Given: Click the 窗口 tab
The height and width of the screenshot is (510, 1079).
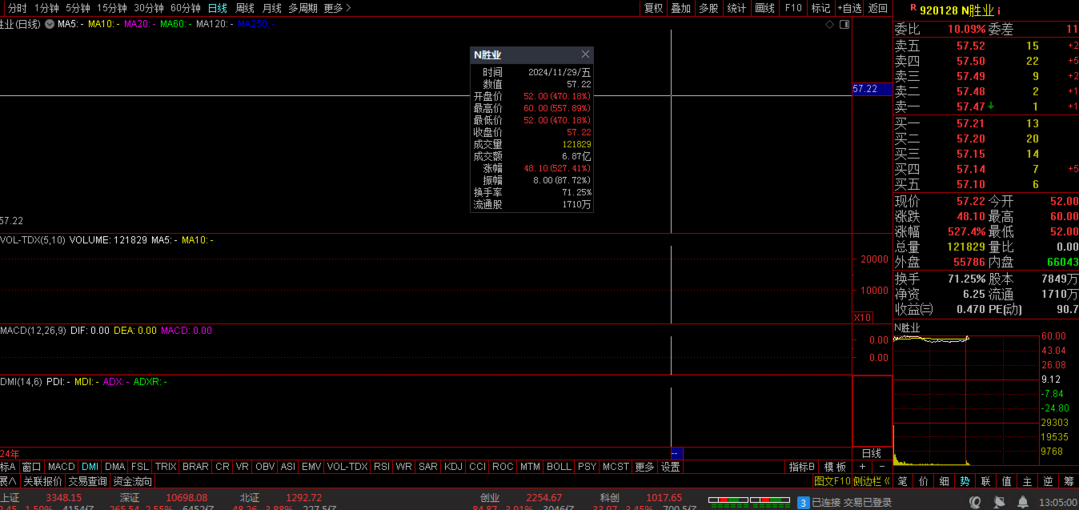Looking at the screenshot, I should [32, 467].
